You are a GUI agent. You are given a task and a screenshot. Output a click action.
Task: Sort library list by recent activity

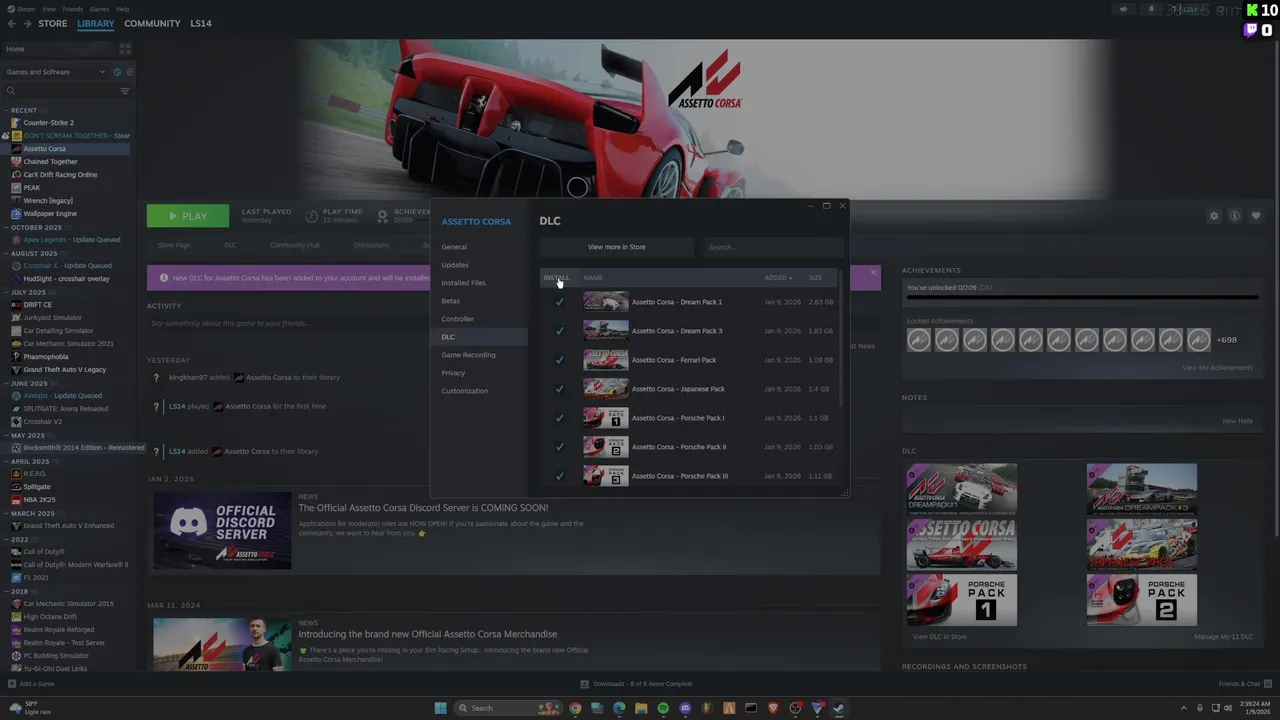point(116,72)
